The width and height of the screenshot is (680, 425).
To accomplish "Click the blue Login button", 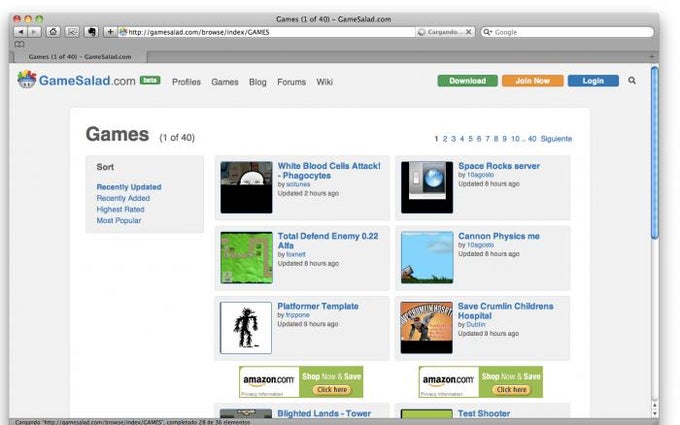I will point(593,81).
